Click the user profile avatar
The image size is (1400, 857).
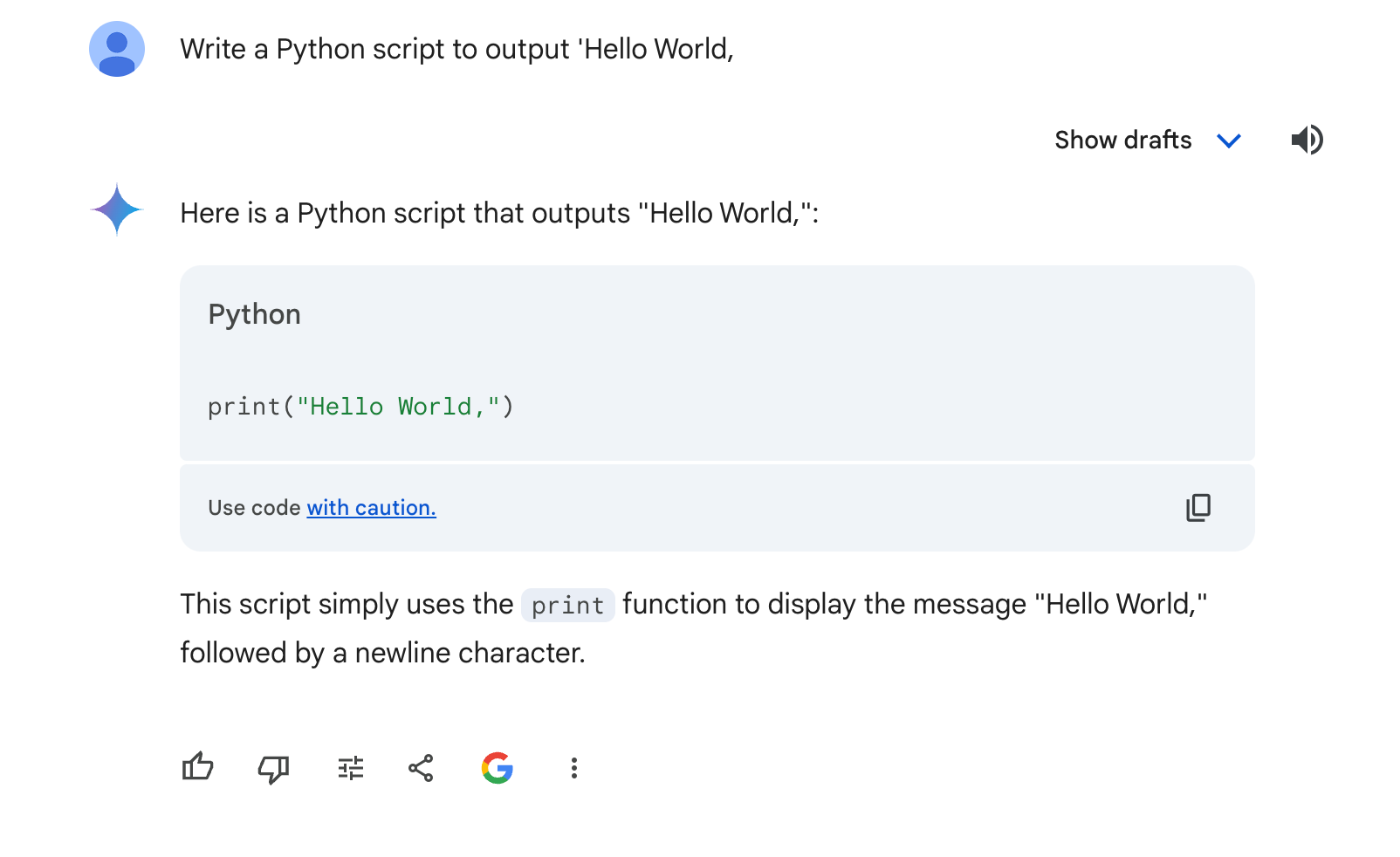tap(116, 49)
